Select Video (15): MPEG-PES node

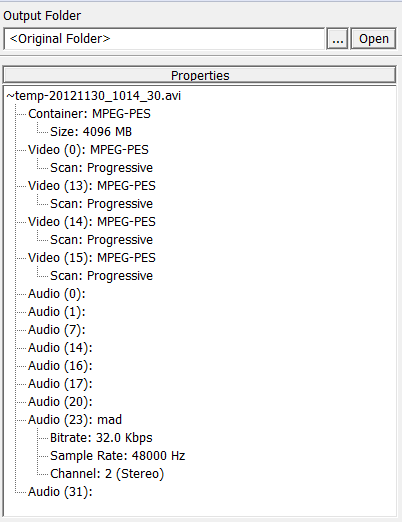92,258
